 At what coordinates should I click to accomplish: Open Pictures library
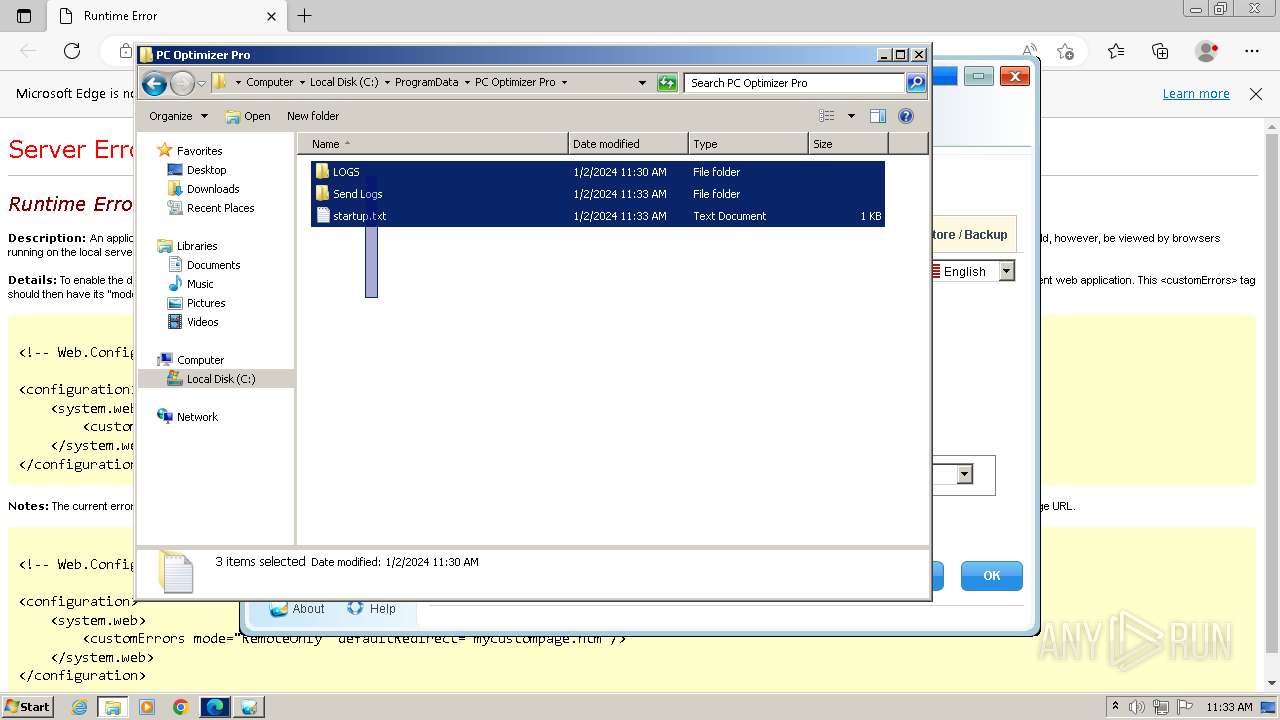(206, 303)
